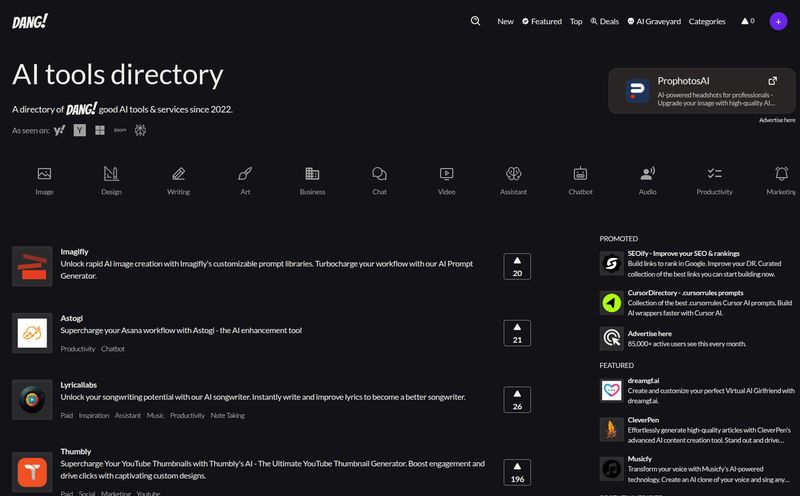Click the Musicfy music note icon
800x496 pixels.
[x=611, y=469]
